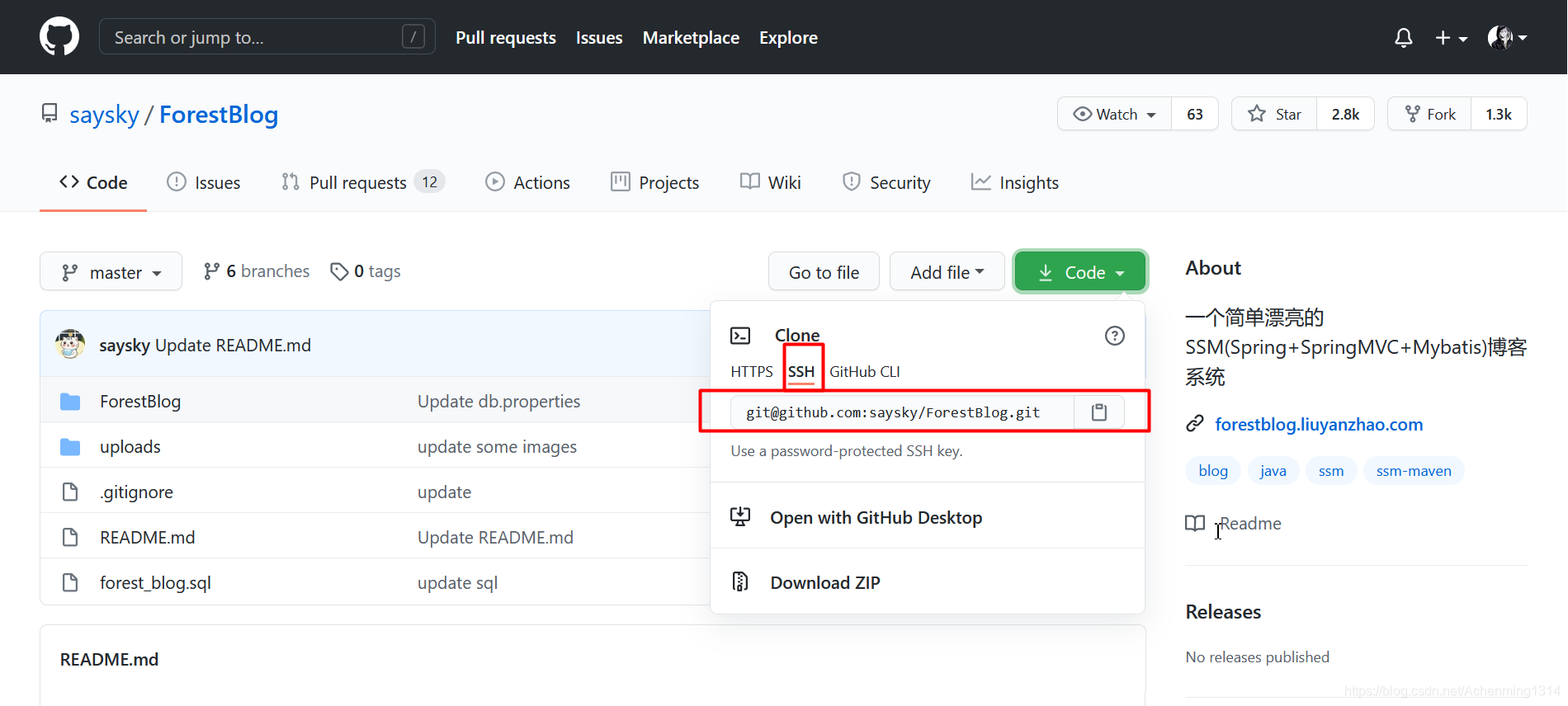Screen dimensions: 1568x706
Task: Click the Watch dropdown button
Action: click(x=1114, y=114)
